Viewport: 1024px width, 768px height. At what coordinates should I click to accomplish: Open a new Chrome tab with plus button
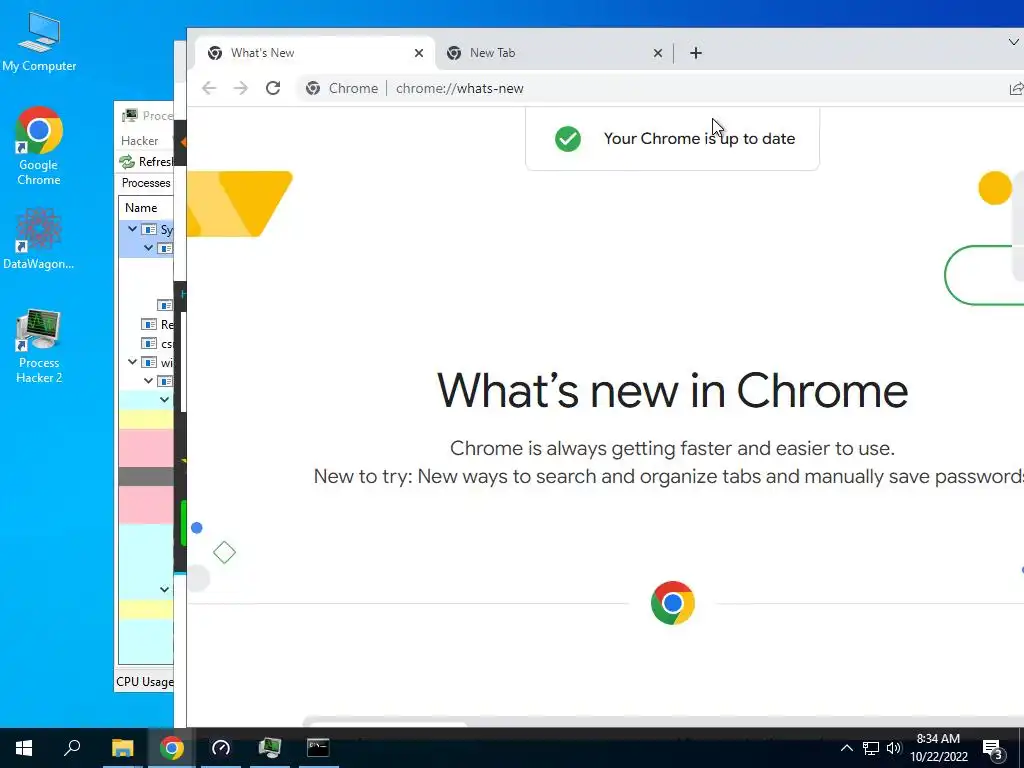pyautogui.click(x=696, y=53)
